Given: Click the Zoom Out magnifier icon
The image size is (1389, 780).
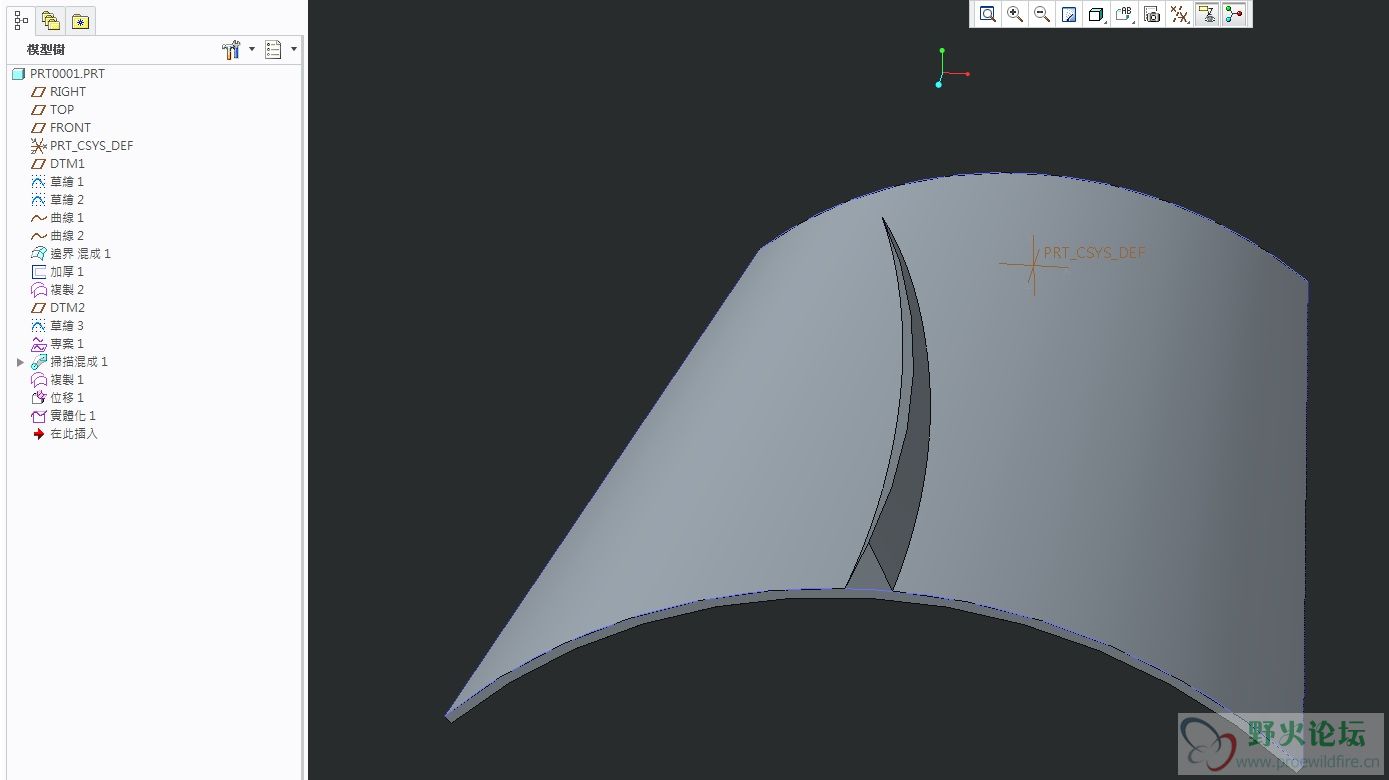Looking at the screenshot, I should pos(1042,14).
